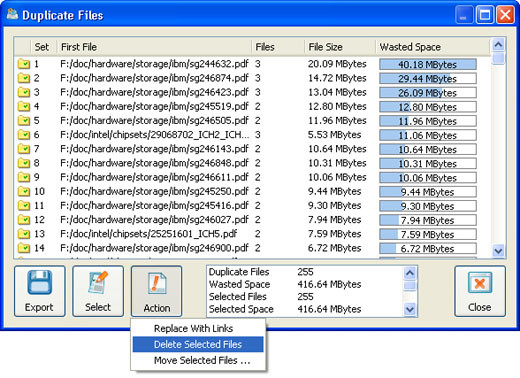Click the Duplicate Files title bar app icon
Image resolution: width=520 pixels, height=378 pixels.
point(12,15)
